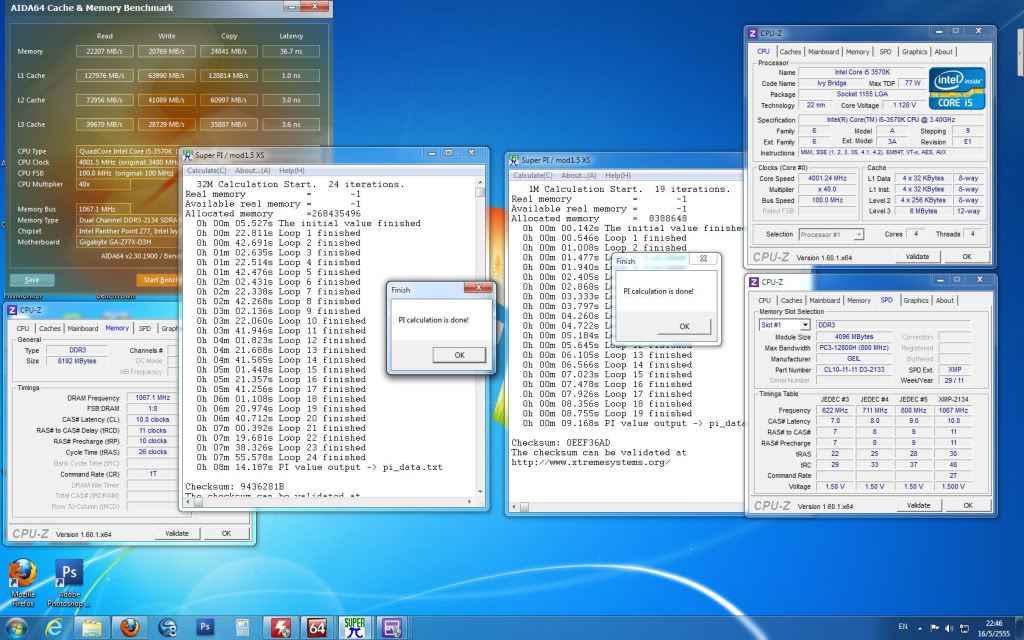The width and height of the screenshot is (1024, 640).
Task: Click the horizontal scrollbar in the 1M Super PI window
Action: [627, 507]
